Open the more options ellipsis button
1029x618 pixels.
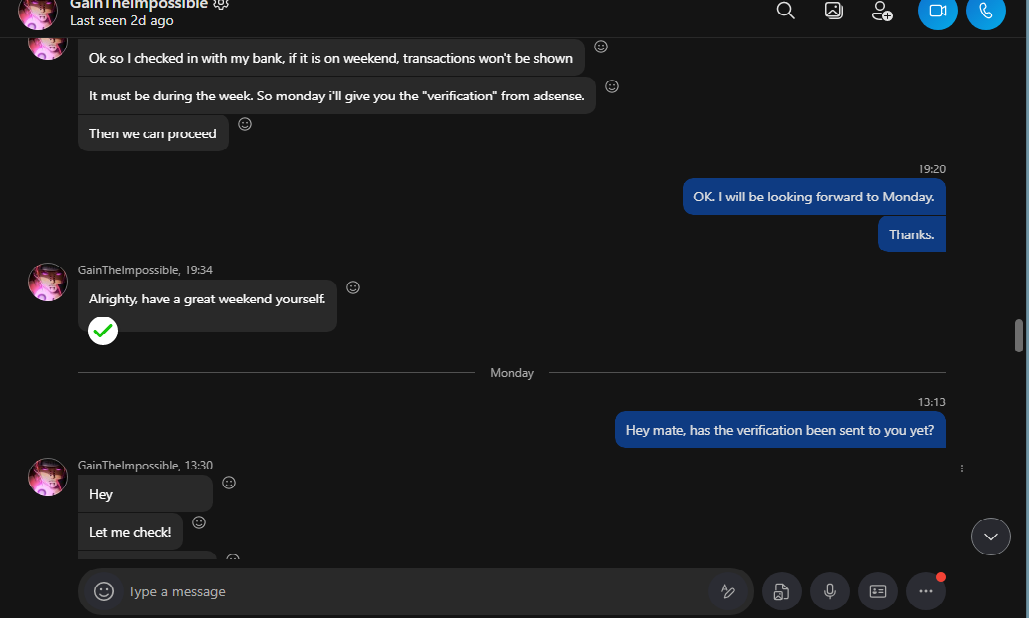[925, 591]
